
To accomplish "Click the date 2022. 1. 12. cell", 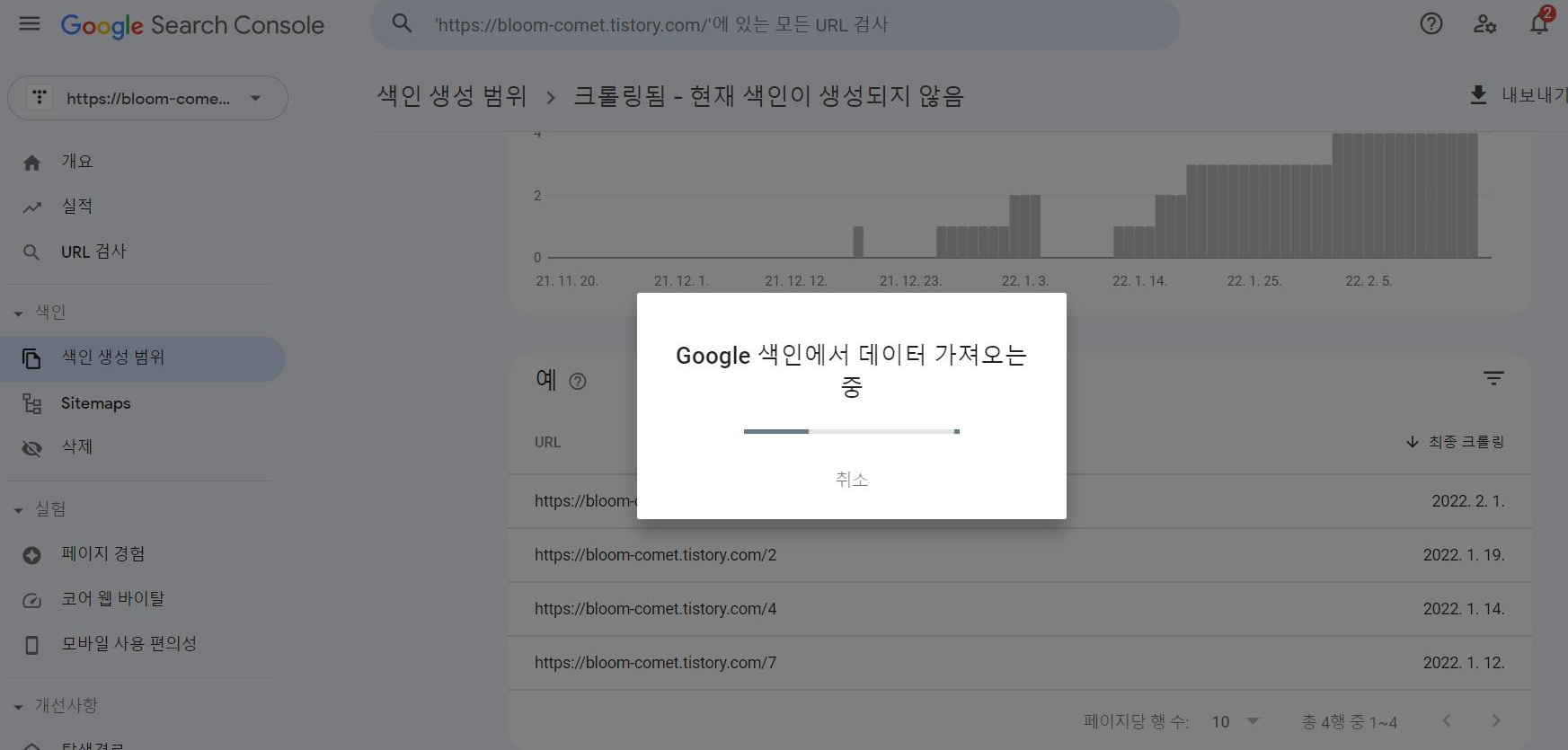I will [1464, 663].
